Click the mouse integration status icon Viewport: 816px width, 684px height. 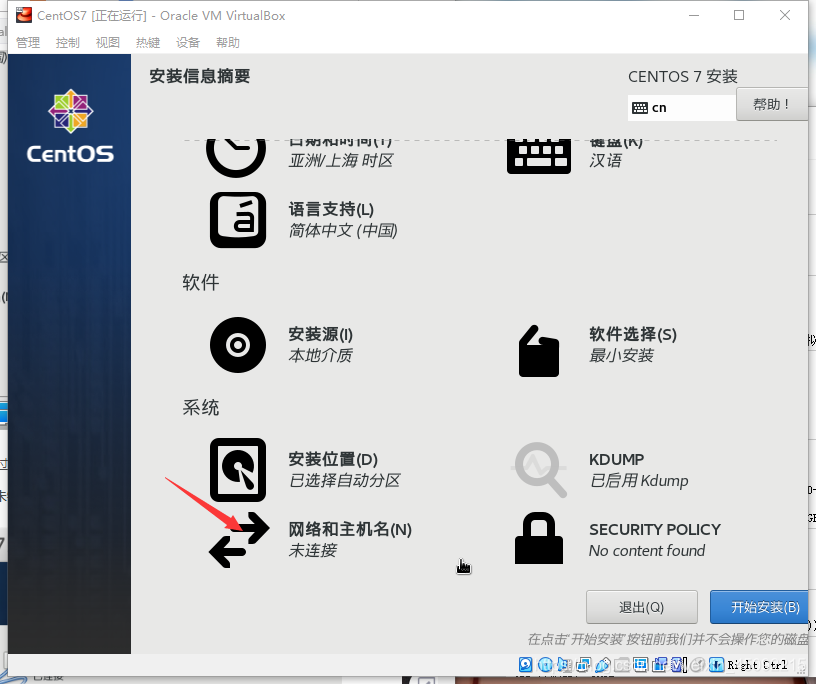(696, 664)
